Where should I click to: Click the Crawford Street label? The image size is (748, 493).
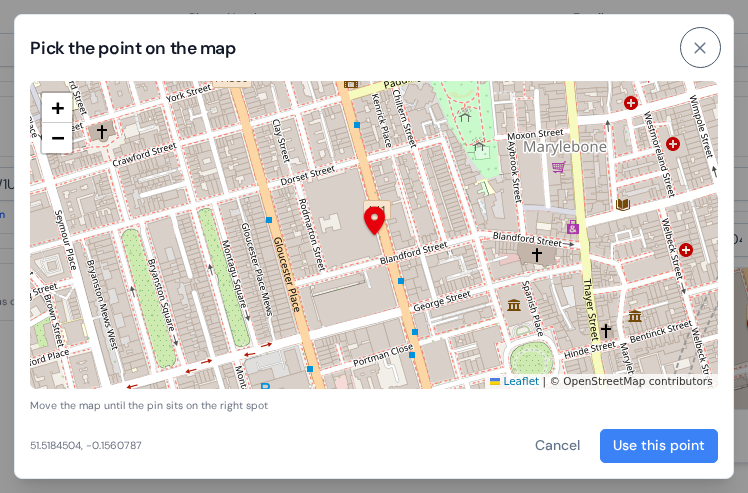click(144, 155)
